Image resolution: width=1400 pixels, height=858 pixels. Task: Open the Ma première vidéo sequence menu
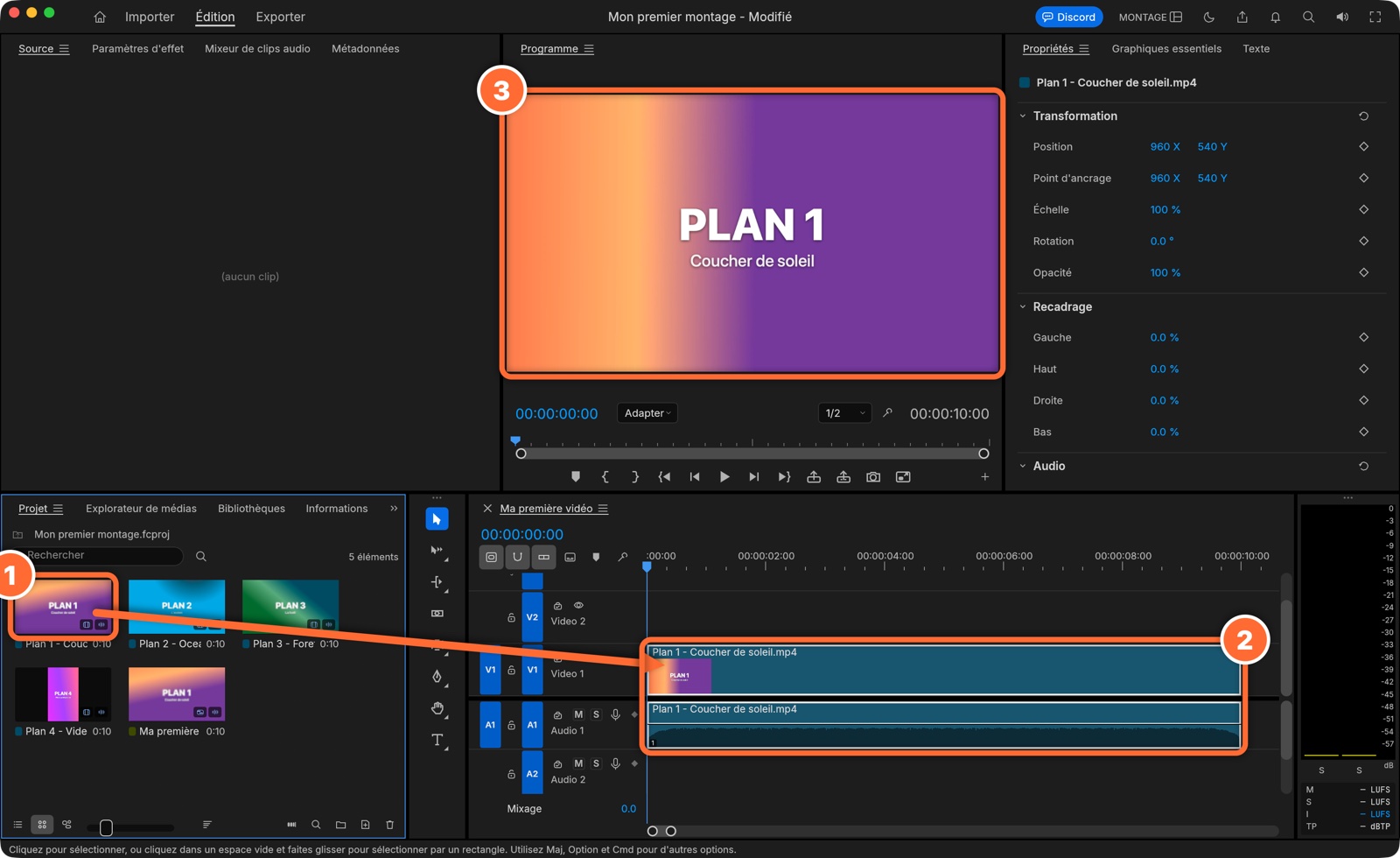[603, 509]
